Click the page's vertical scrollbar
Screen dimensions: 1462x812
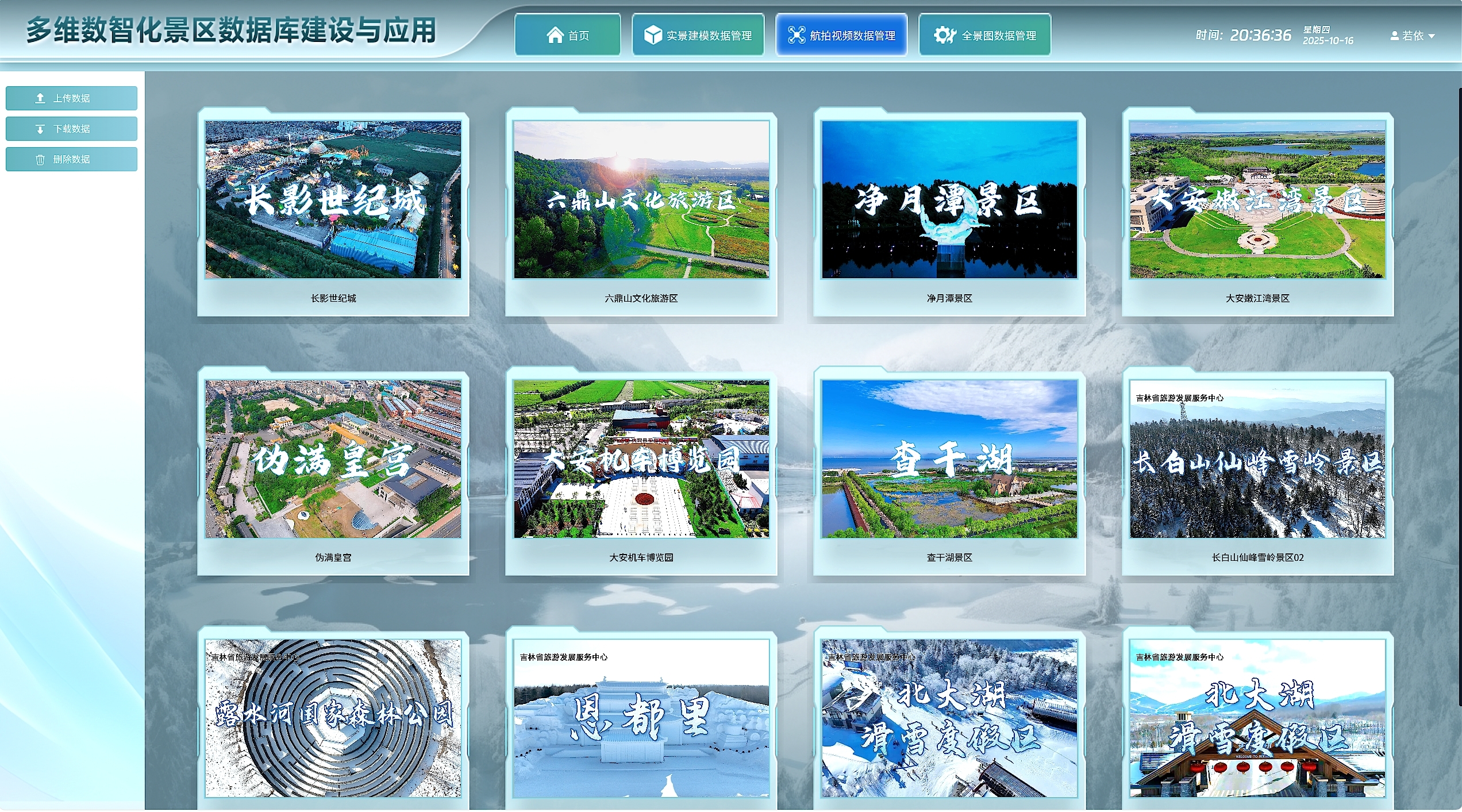[x=1460, y=397]
